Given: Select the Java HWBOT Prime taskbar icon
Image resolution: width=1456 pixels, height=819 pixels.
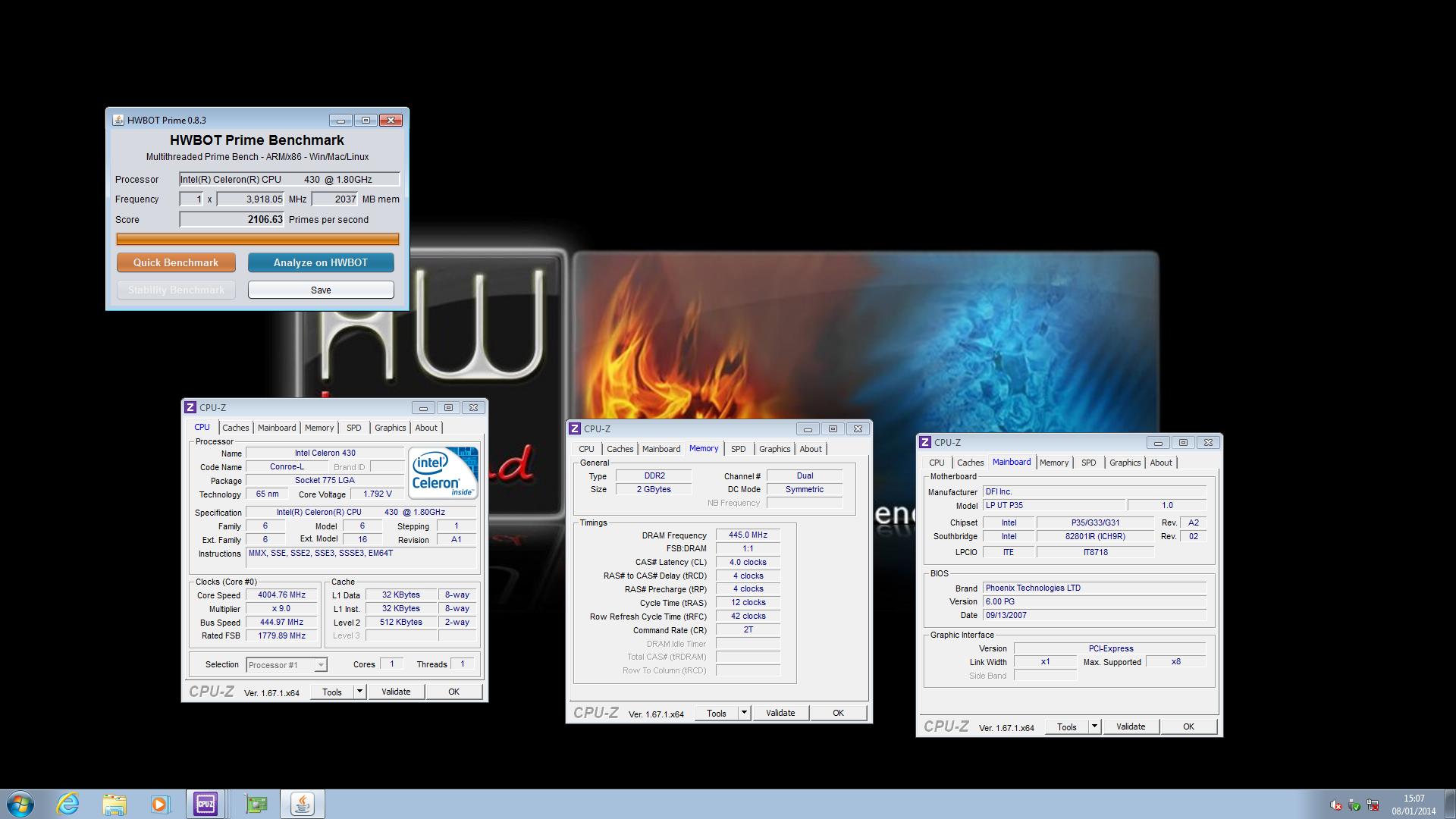Looking at the screenshot, I should pyautogui.click(x=303, y=804).
